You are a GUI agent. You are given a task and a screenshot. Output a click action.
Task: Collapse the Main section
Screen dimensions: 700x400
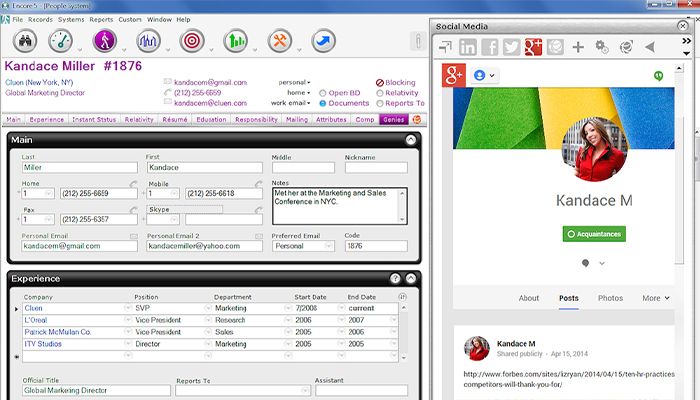(x=411, y=140)
